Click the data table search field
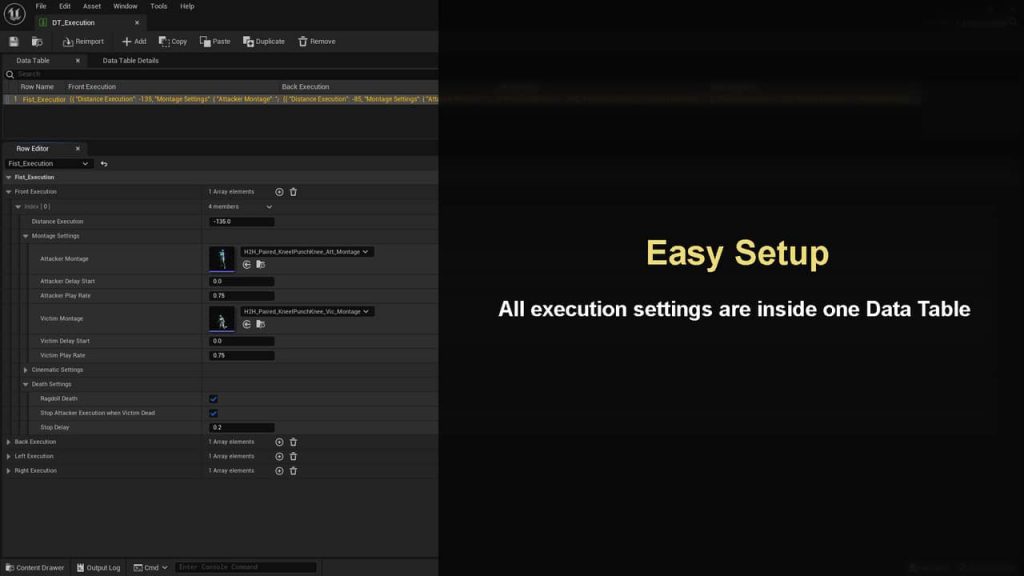Image resolution: width=1024 pixels, height=576 pixels. (x=222, y=74)
